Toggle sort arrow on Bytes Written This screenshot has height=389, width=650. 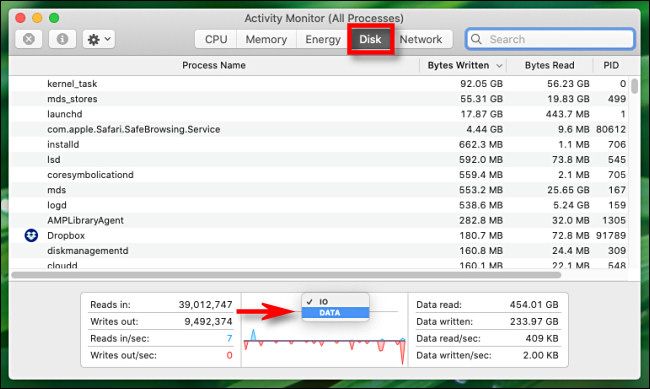(x=499, y=66)
